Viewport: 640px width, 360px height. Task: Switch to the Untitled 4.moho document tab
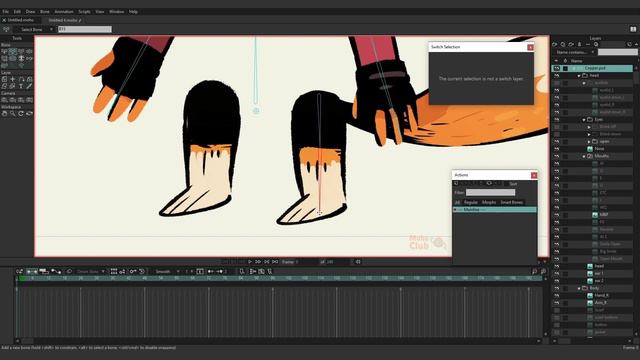(64, 20)
